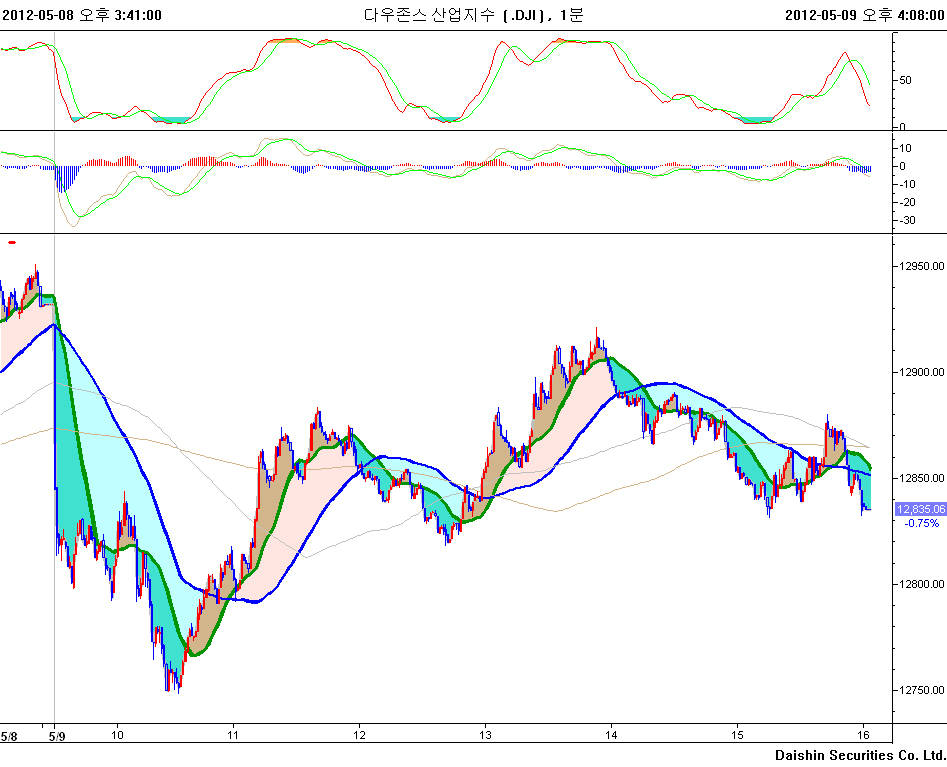Click the 50 level on stochastic scale
Viewport: 947px width, 767px height.
(905, 80)
